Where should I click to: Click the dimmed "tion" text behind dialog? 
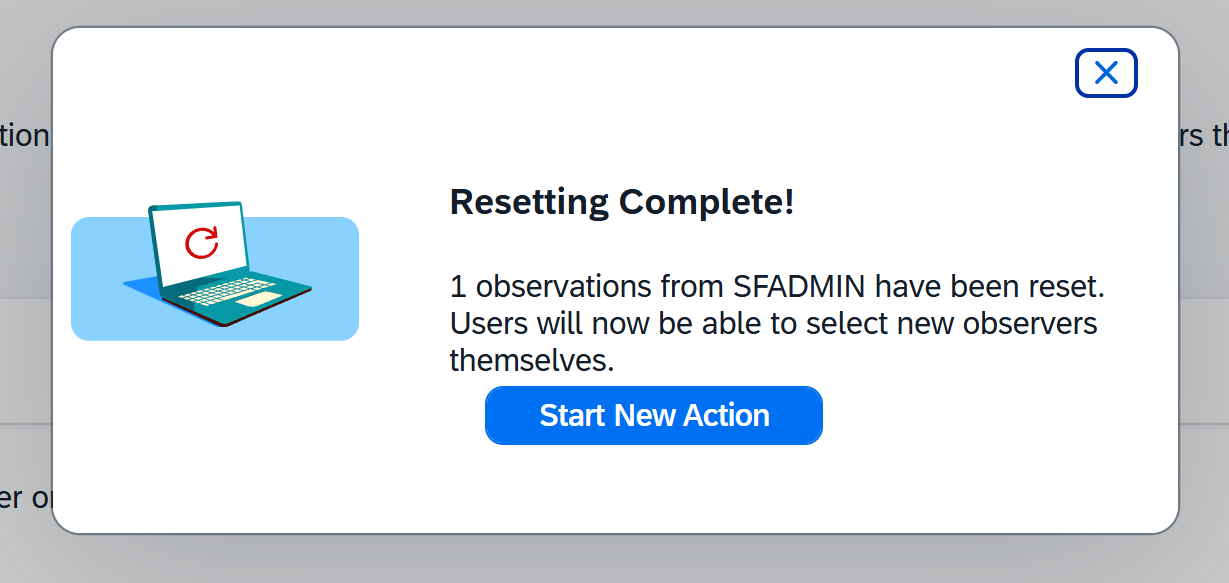25,135
